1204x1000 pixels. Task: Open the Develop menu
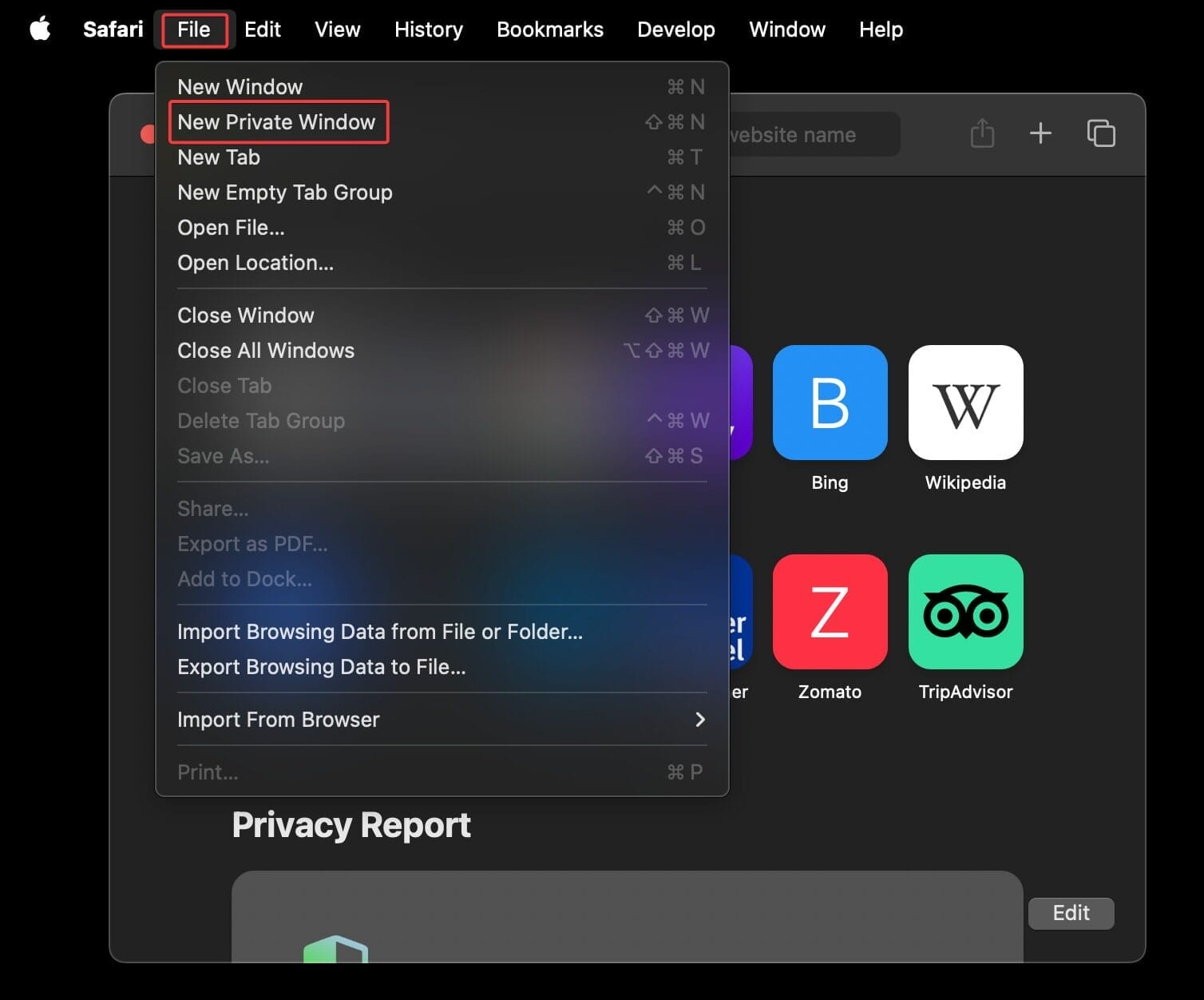675,30
